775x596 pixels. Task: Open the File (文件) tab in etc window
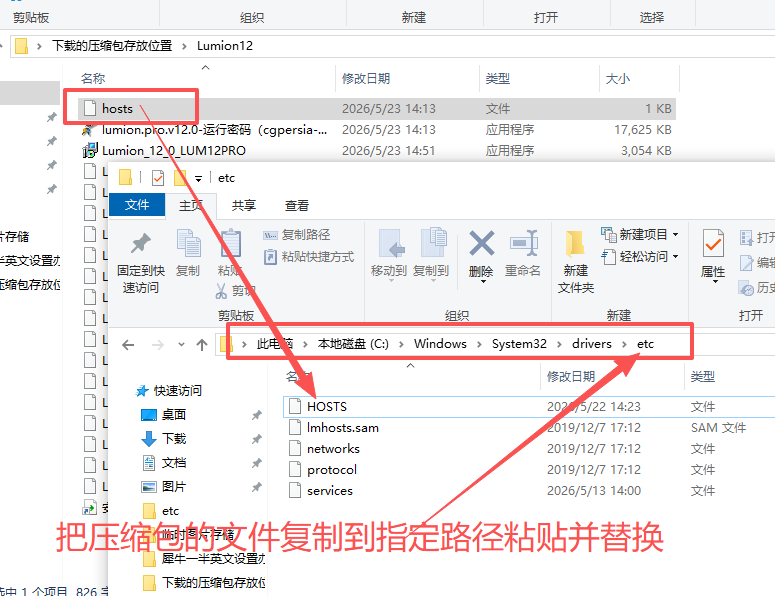tap(137, 205)
